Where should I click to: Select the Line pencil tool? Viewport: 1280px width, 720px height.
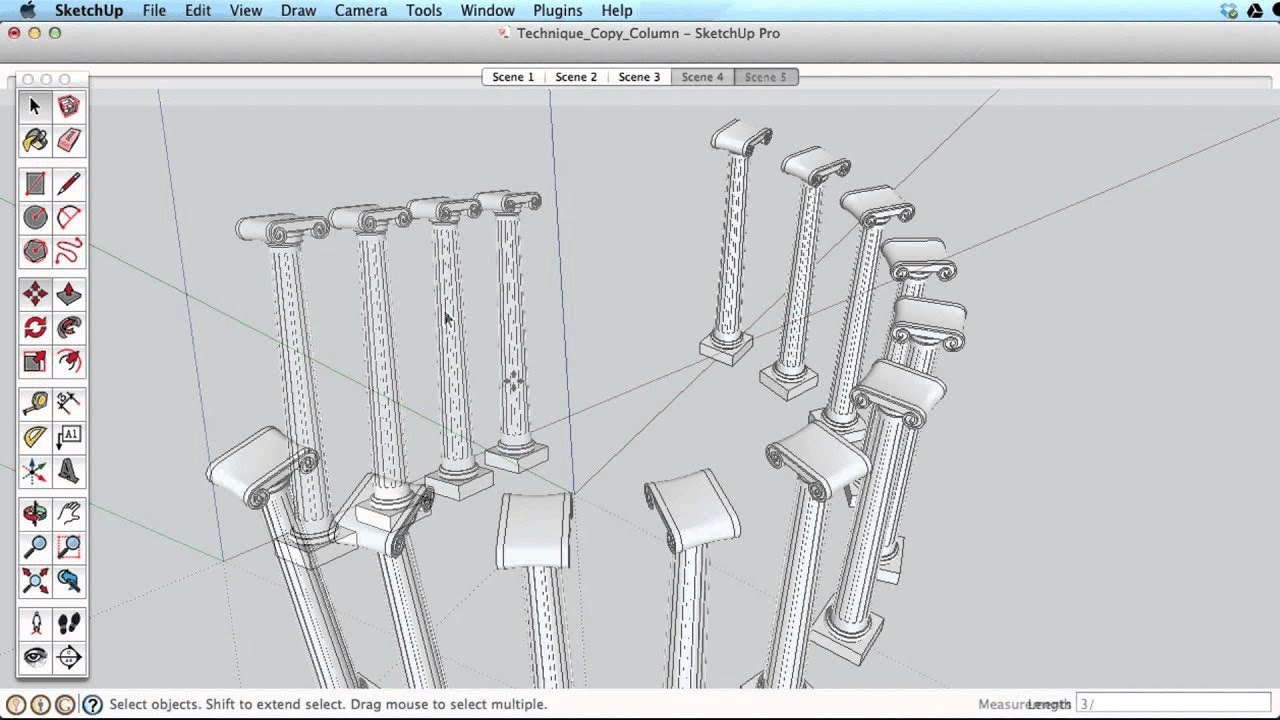pos(68,184)
